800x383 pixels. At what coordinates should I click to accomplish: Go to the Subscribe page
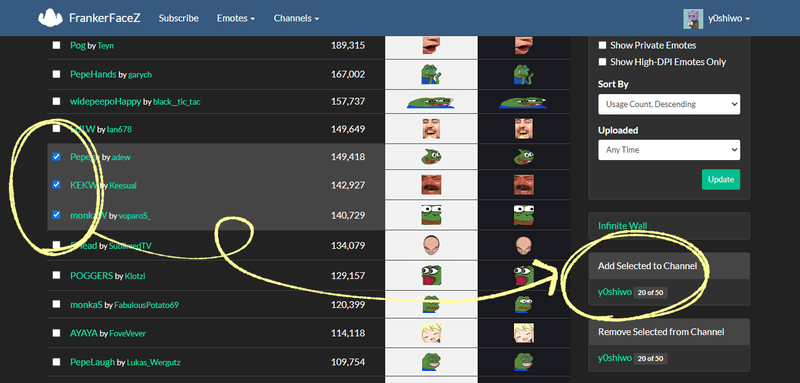pos(179,18)
